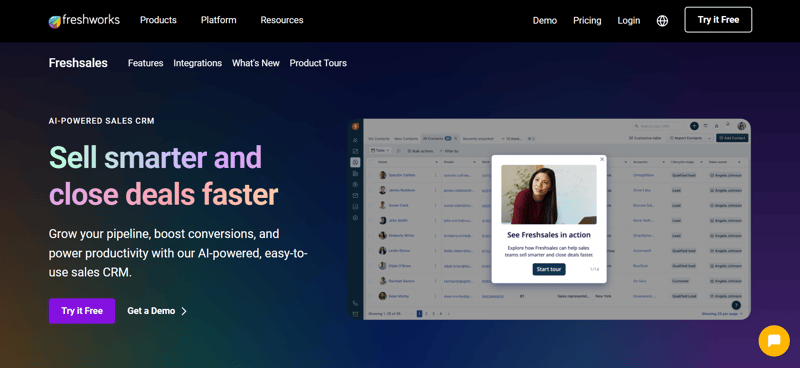Open the Features tab

[145, 63]
